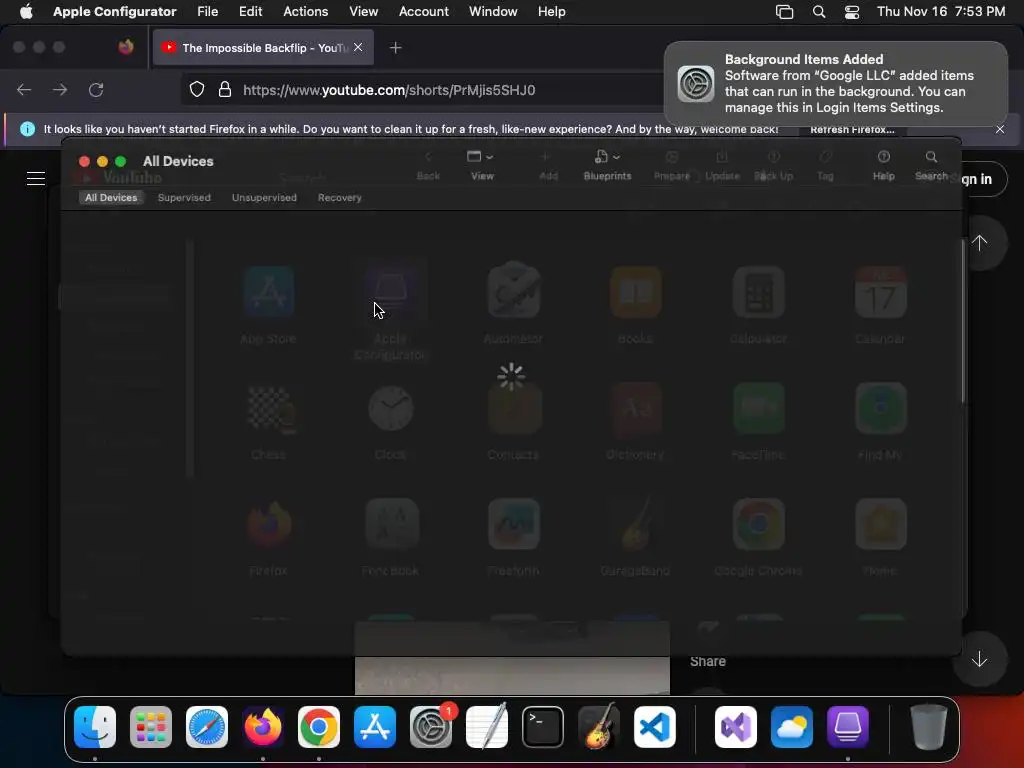Click the Share button on YouTube Short
Image resolution: width=1024 pixels, height=768 pixels.
(708, 661)
